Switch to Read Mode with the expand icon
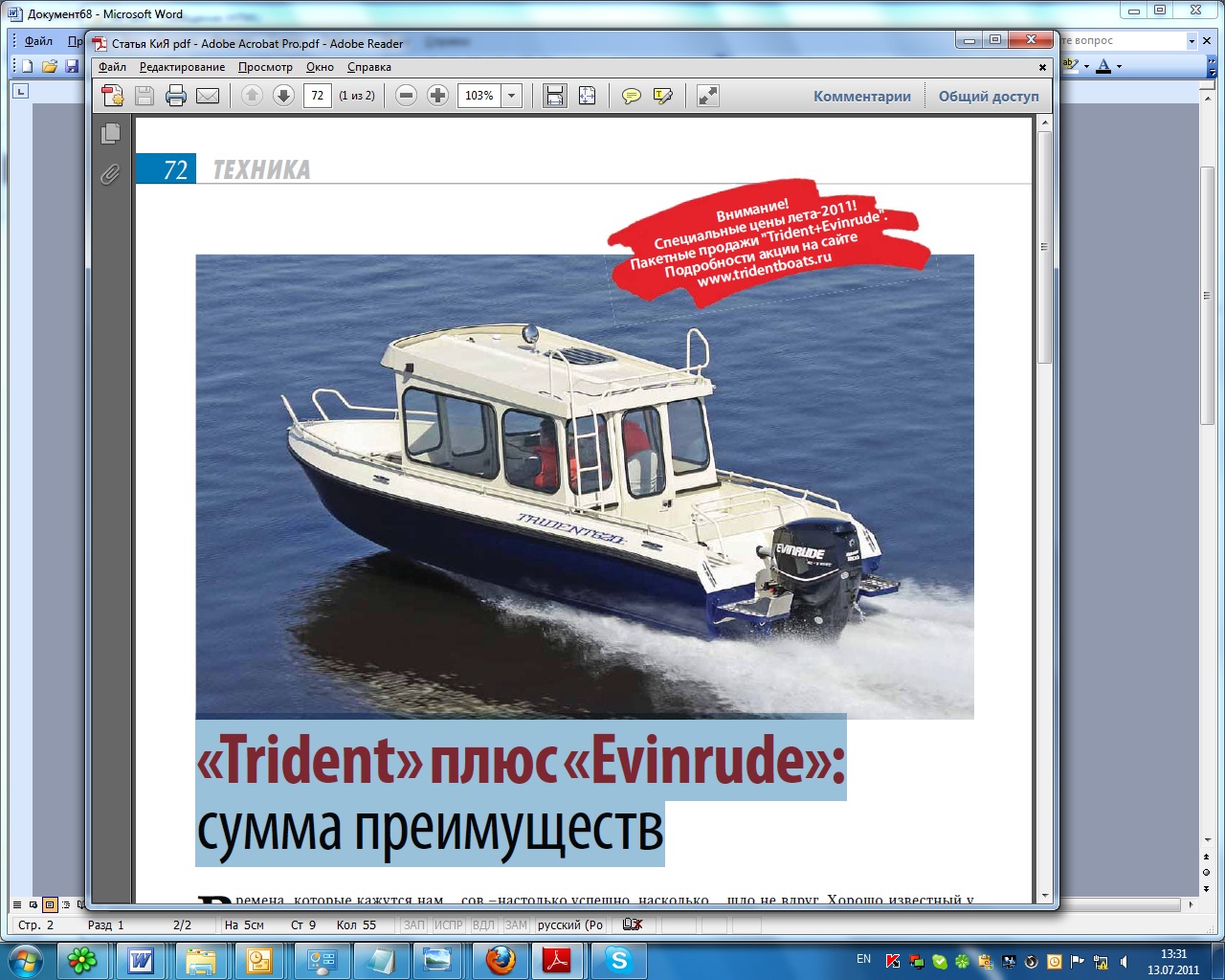 click(x=707, y=96)
